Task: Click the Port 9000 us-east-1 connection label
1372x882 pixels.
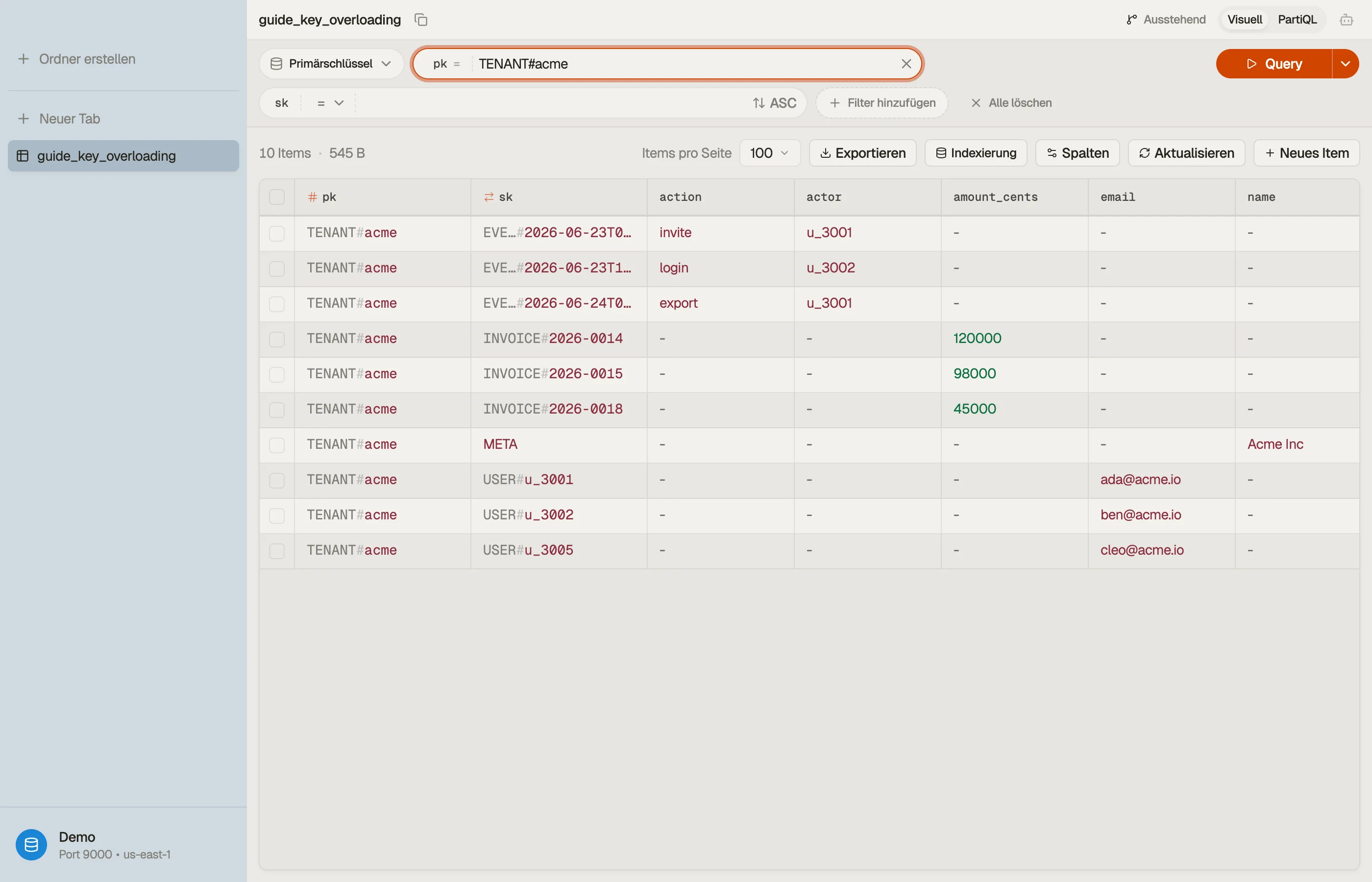Action: [115, 855]
